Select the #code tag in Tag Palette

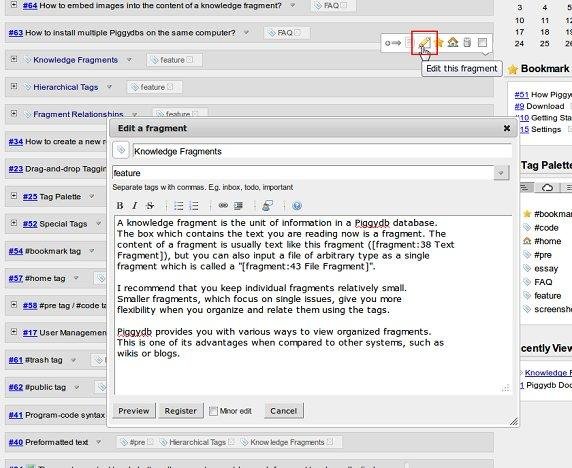coord(546,228)
